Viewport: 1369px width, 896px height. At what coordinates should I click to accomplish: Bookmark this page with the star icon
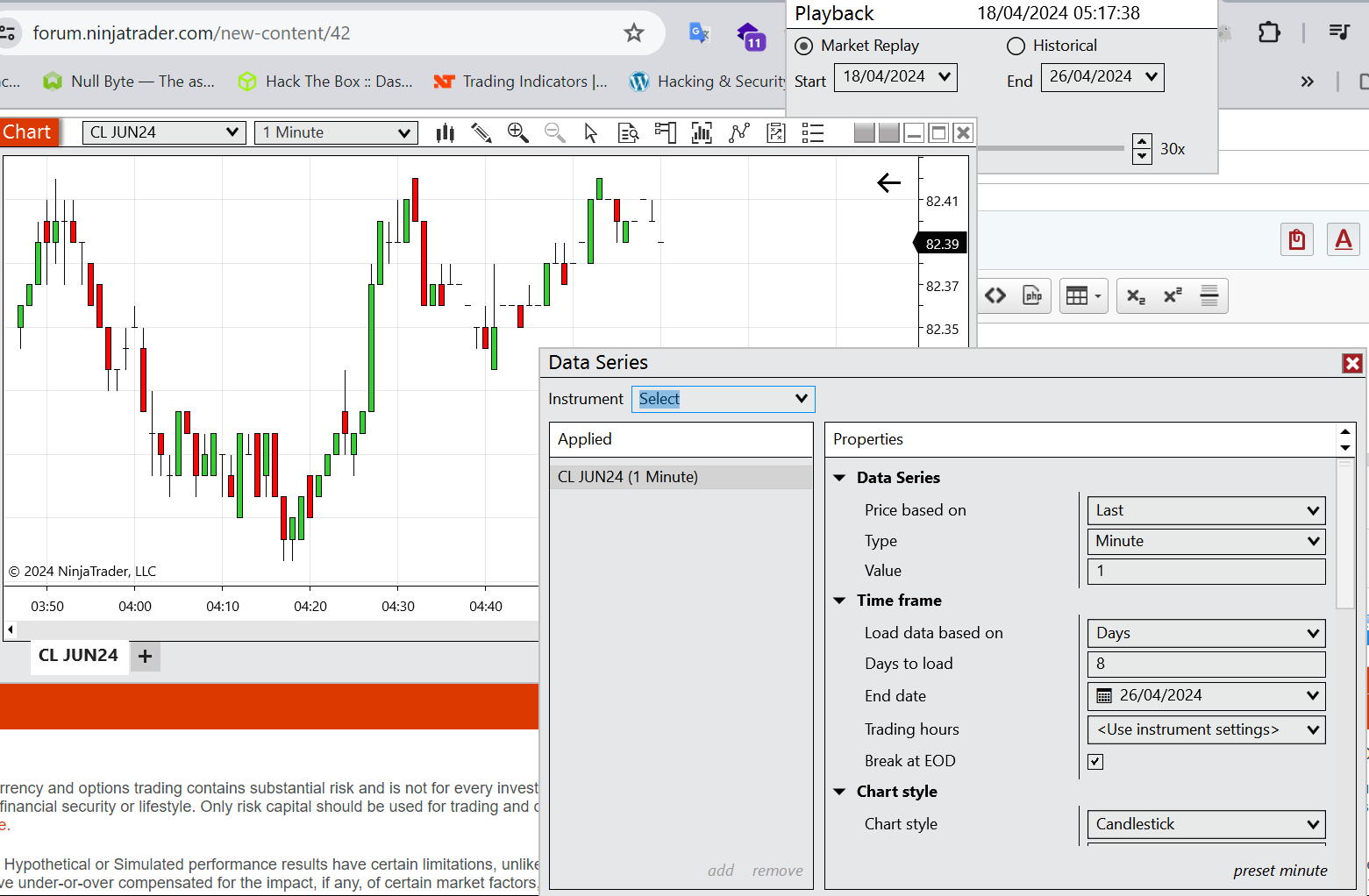[634, 33]
